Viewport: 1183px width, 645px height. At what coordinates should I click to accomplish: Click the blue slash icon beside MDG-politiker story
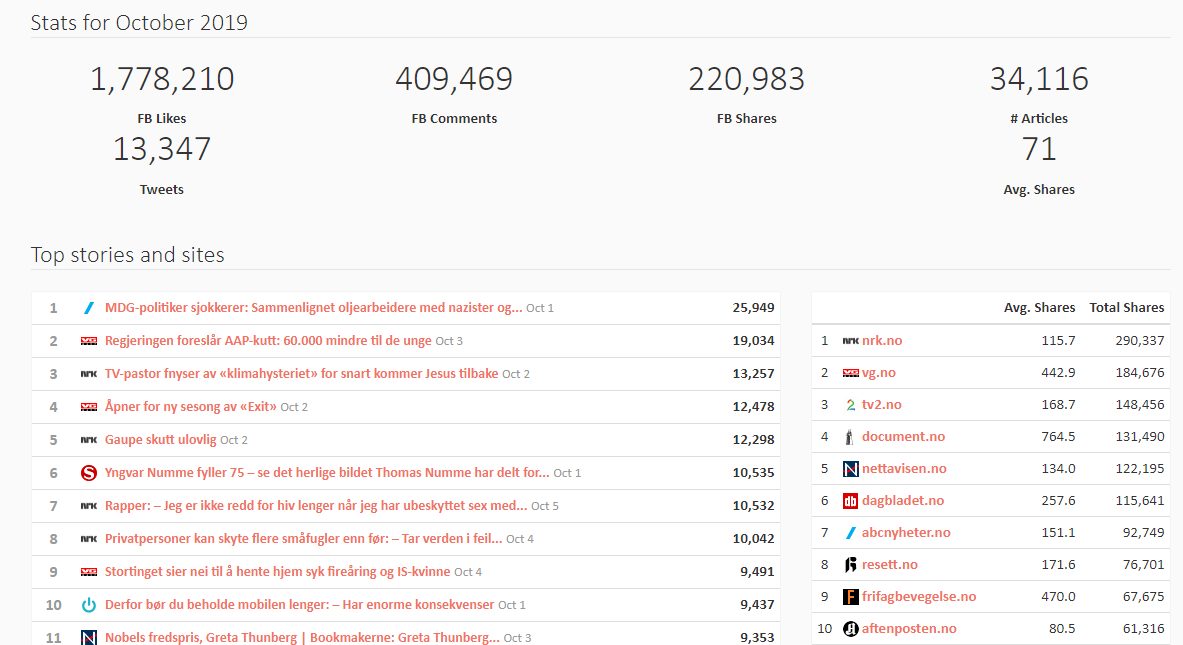(88, 308)
